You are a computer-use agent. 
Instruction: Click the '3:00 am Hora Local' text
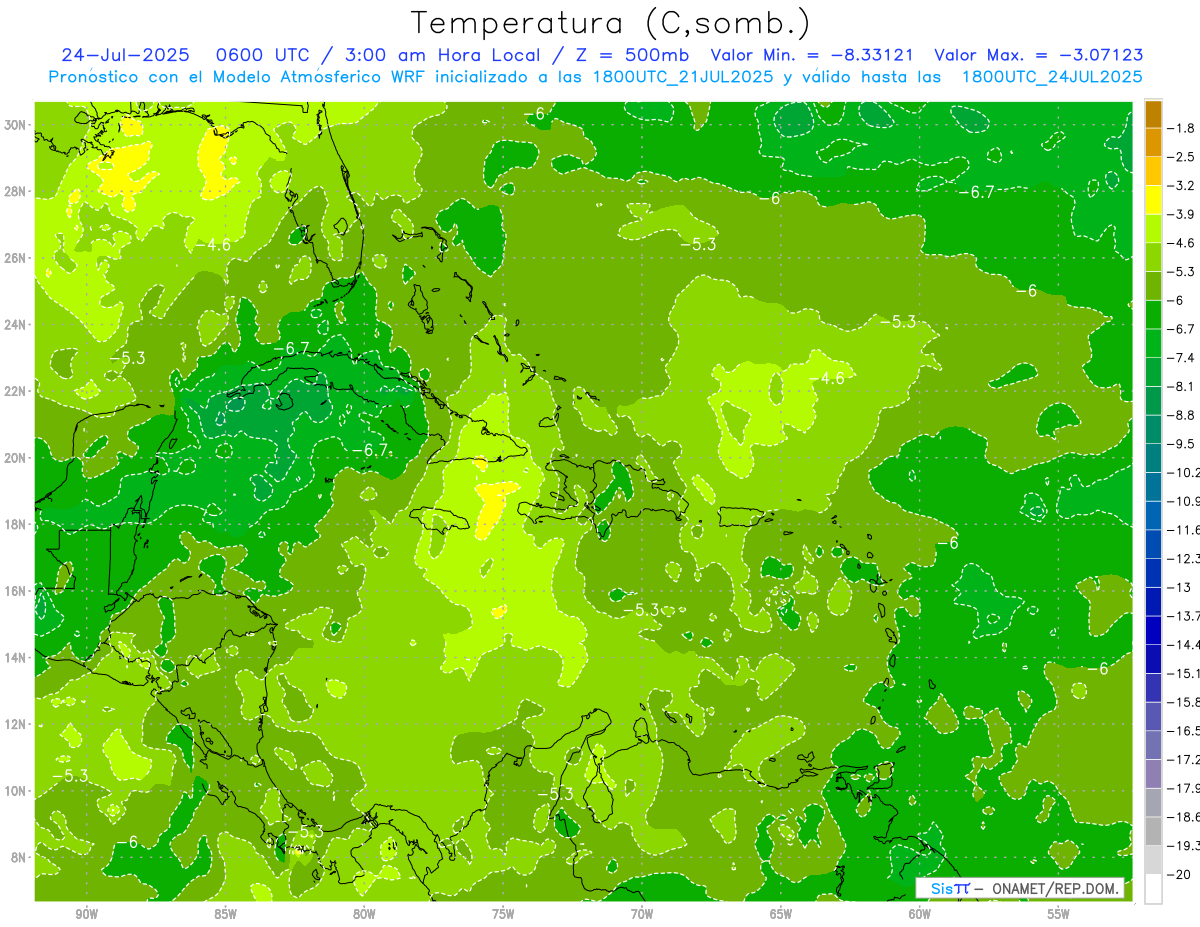[441, 55]
